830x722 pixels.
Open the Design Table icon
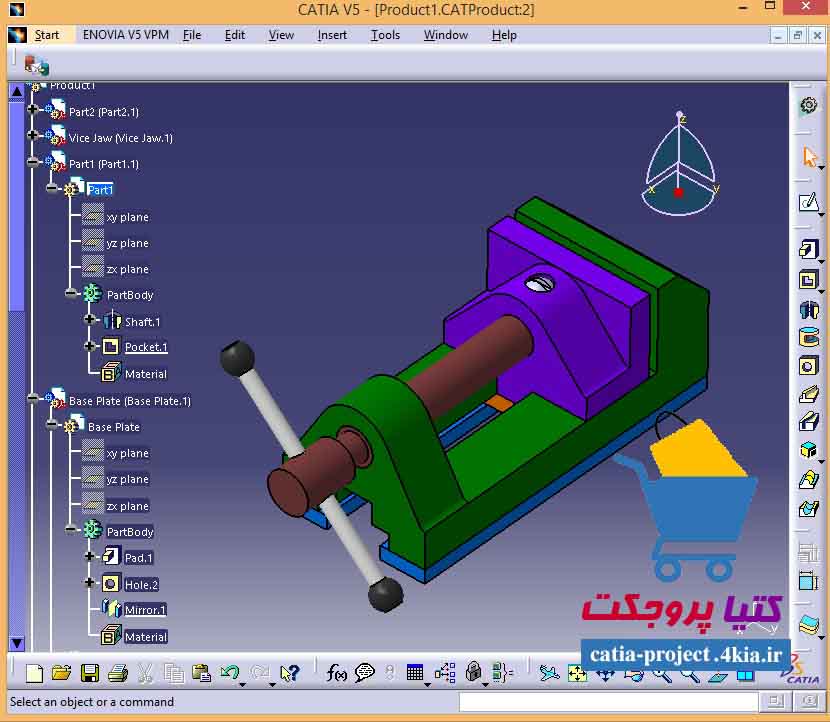click(x=414, y=673)
